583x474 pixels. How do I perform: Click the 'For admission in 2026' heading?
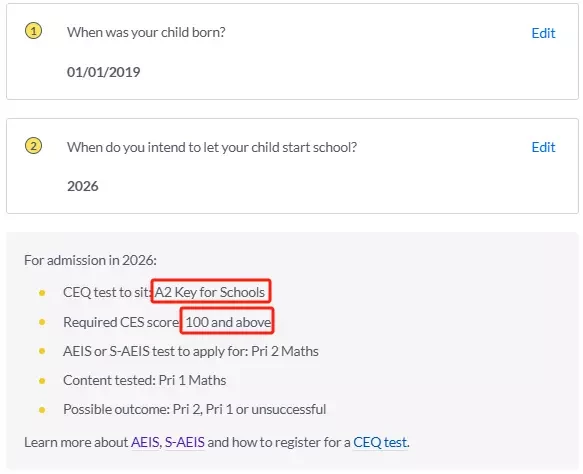point(90,260)
